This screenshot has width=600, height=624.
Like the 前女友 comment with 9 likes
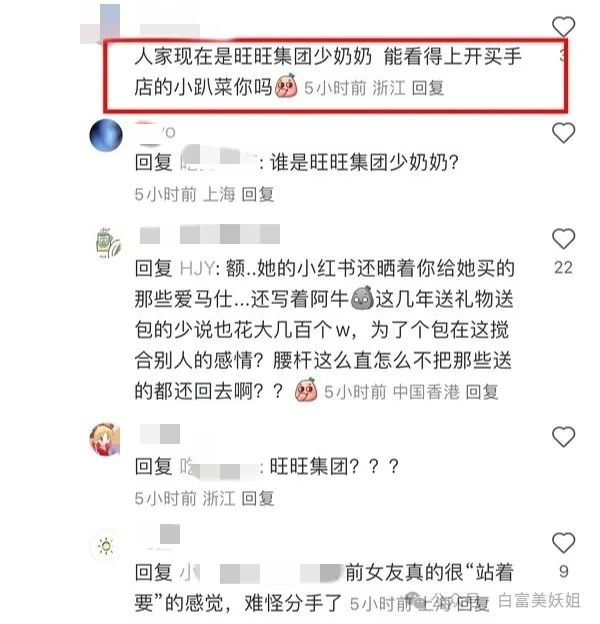[563, 542]
